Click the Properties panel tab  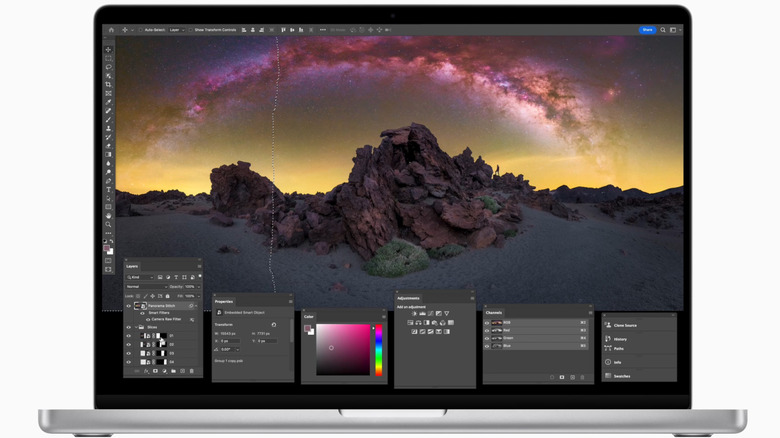(x=224, y=302)
